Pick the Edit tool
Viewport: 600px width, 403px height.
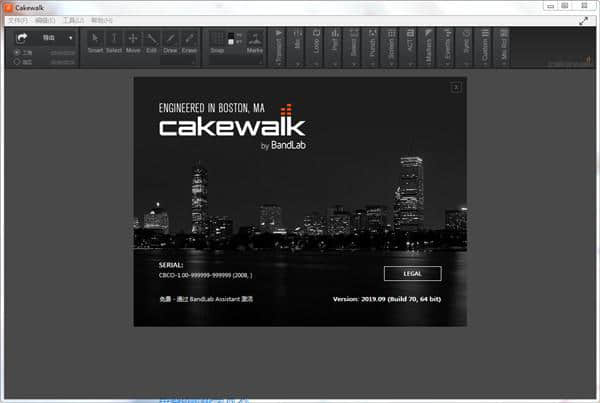pos(152,40)
